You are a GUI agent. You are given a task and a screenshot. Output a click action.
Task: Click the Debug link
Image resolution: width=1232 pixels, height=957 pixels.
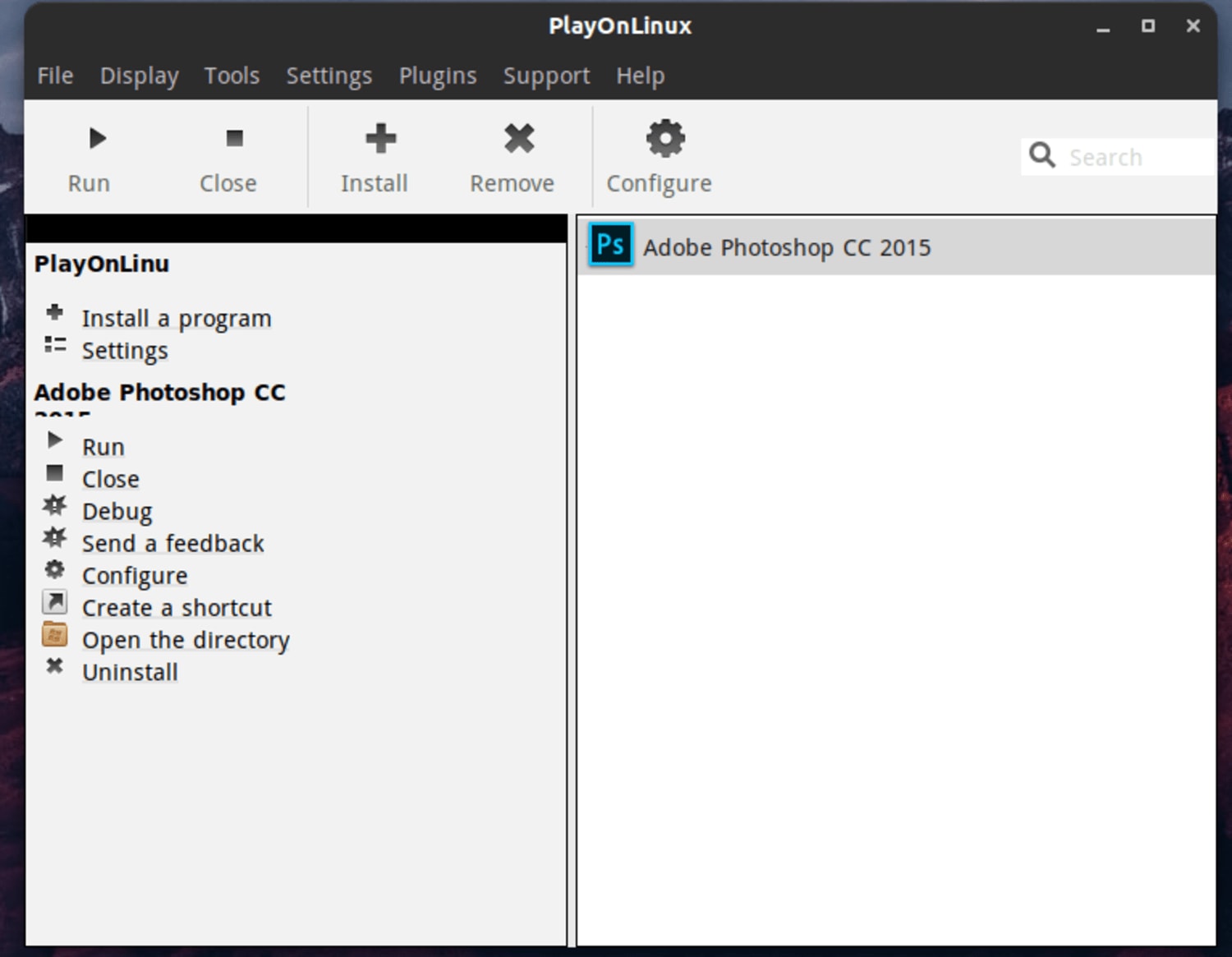(117, 512)
